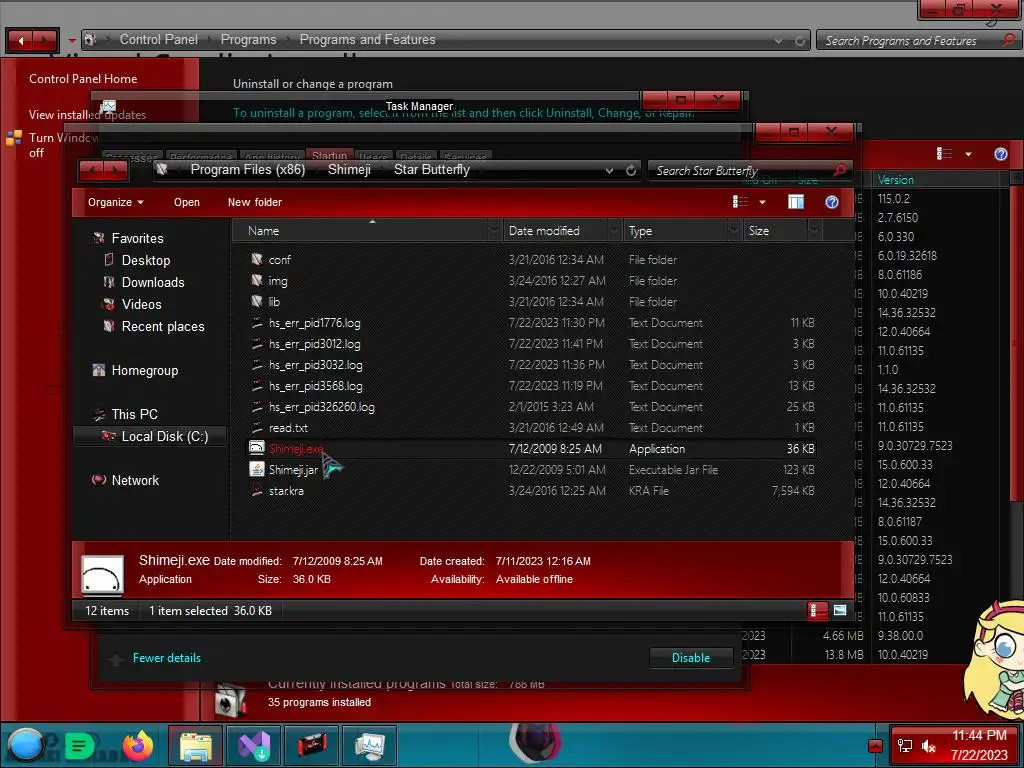This screenshot has width=1024, height=768.
Task: Go back in the Control Panel window
Action: pyautogui.click(x=21, y=40)
